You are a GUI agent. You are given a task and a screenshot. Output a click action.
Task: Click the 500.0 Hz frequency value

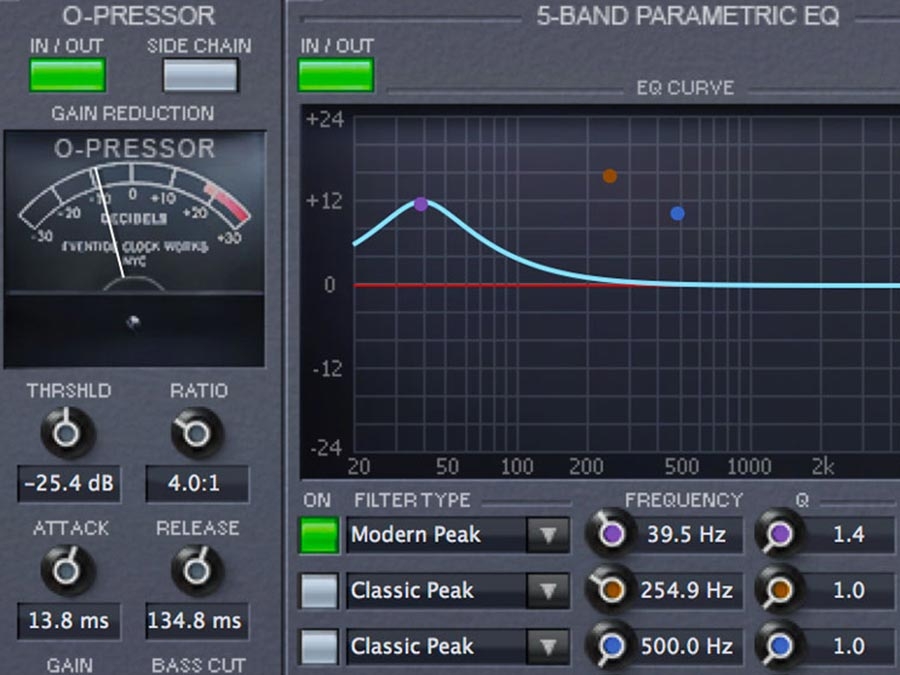686,646
